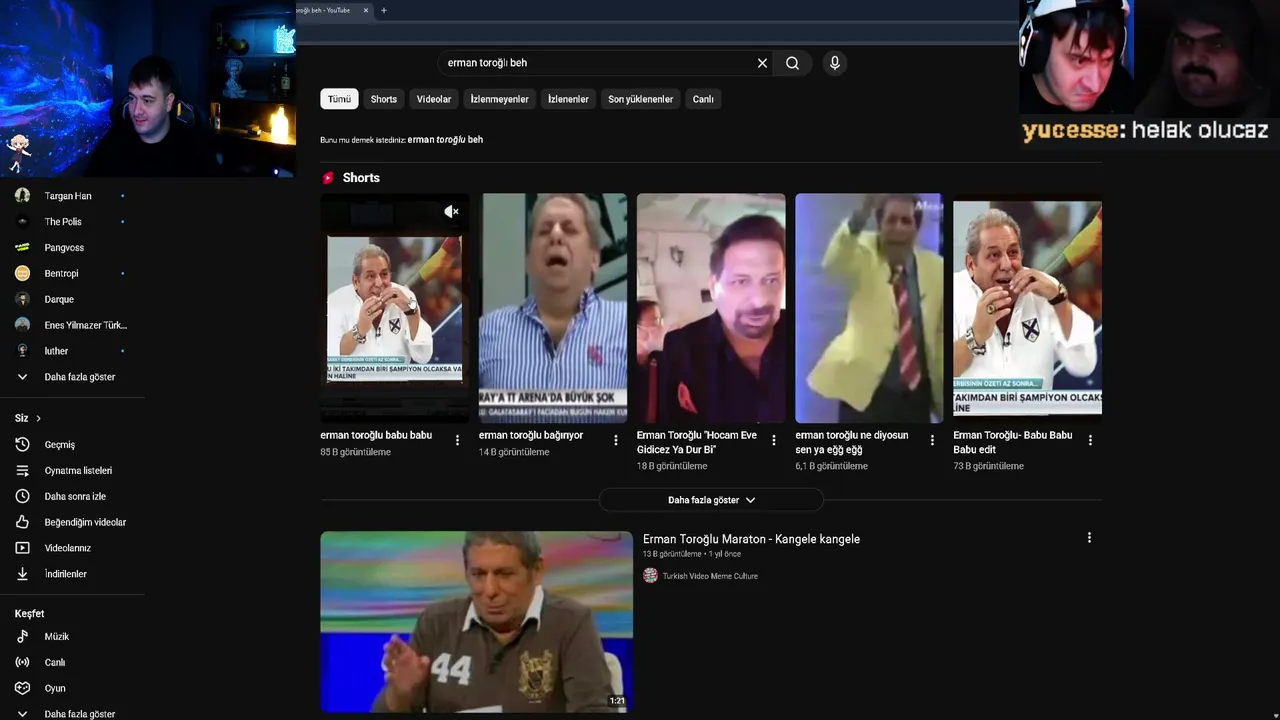Click the red Shorts section logo

click(x=327, y=178)
